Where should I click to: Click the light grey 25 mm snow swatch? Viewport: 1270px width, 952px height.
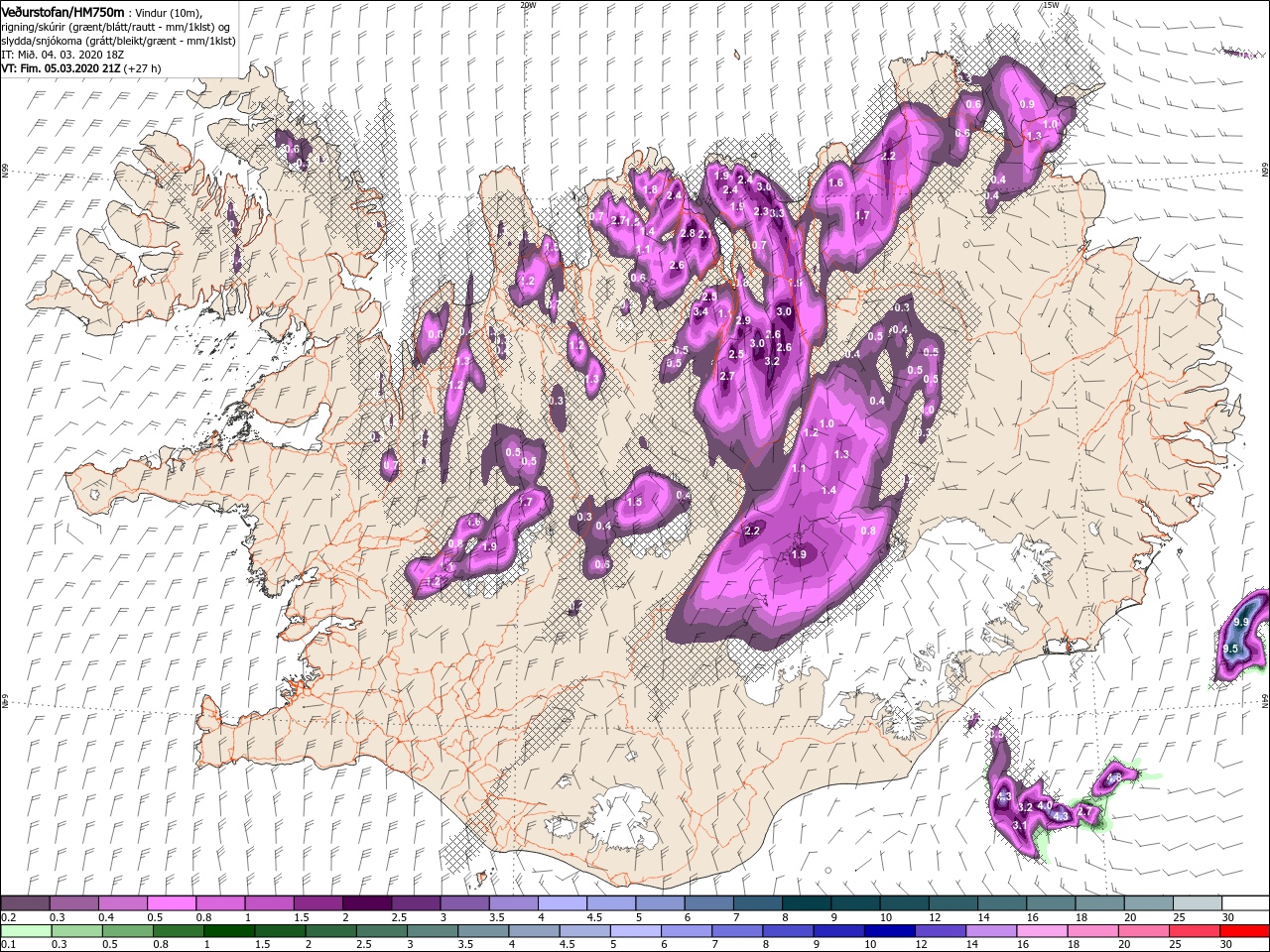click(x=1197, y=903)
